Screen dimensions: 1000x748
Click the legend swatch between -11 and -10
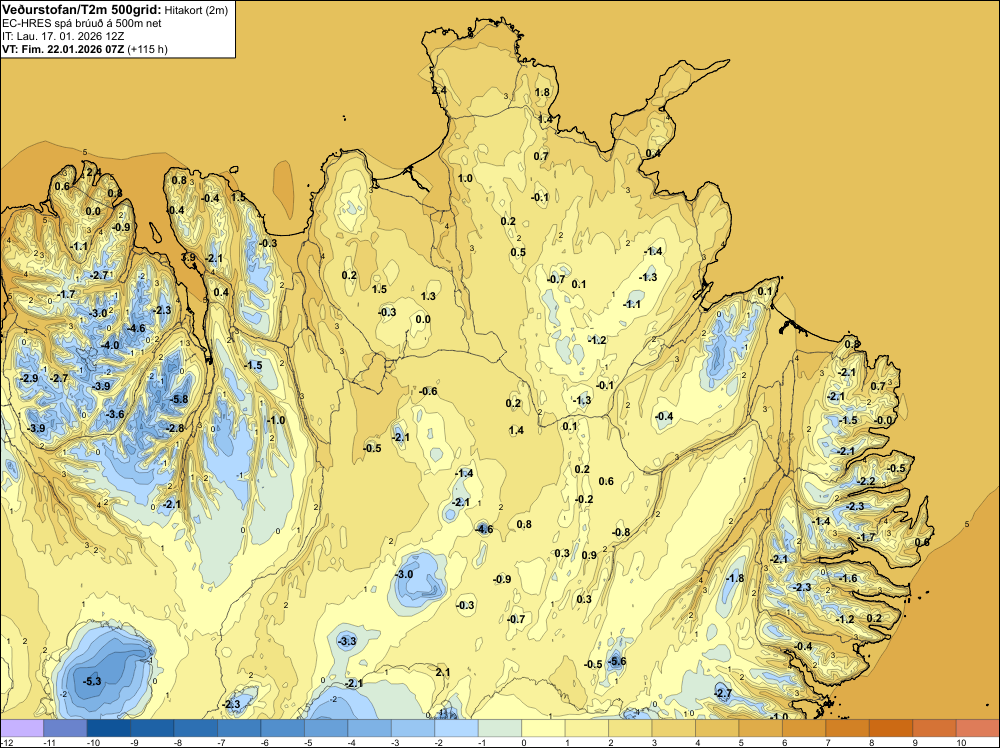coord(65,728)
